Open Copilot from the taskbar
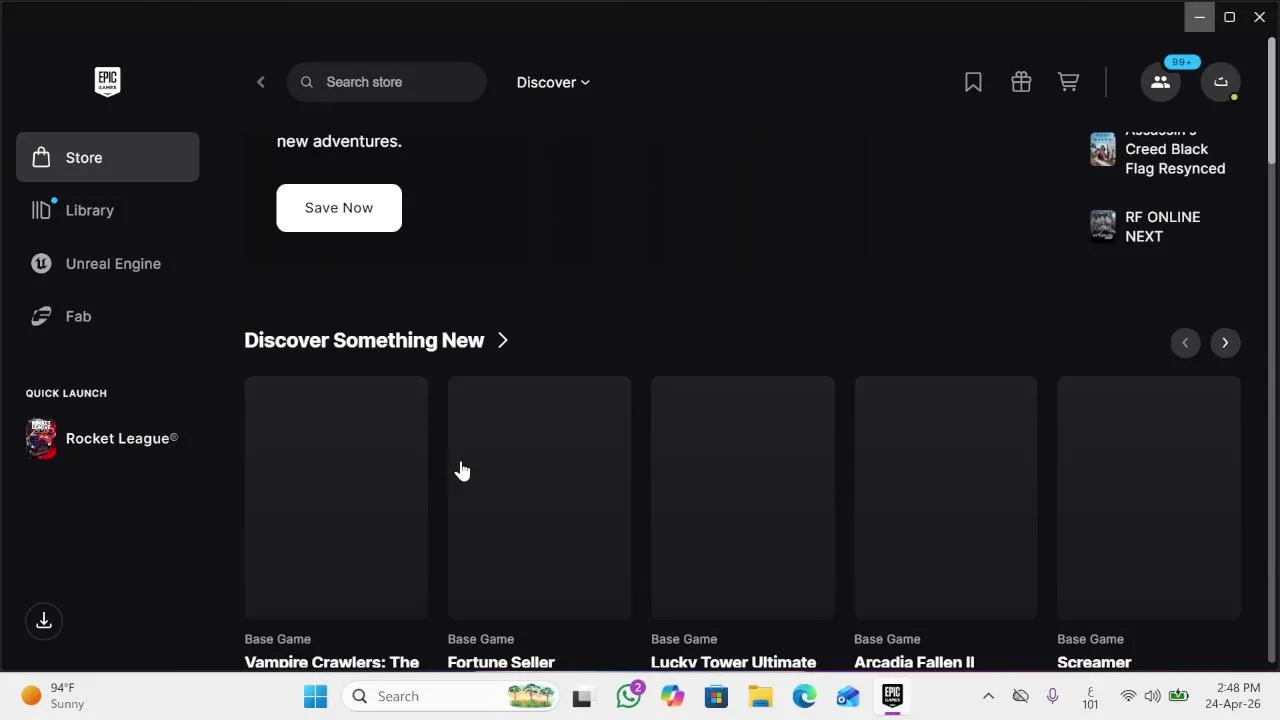The width and height of the screenshot is (1280, 720). (x=672, y=696)
